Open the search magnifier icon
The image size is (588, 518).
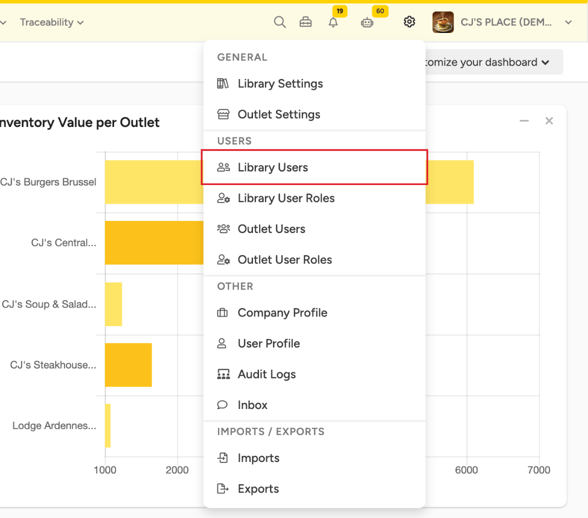[279, 22]
